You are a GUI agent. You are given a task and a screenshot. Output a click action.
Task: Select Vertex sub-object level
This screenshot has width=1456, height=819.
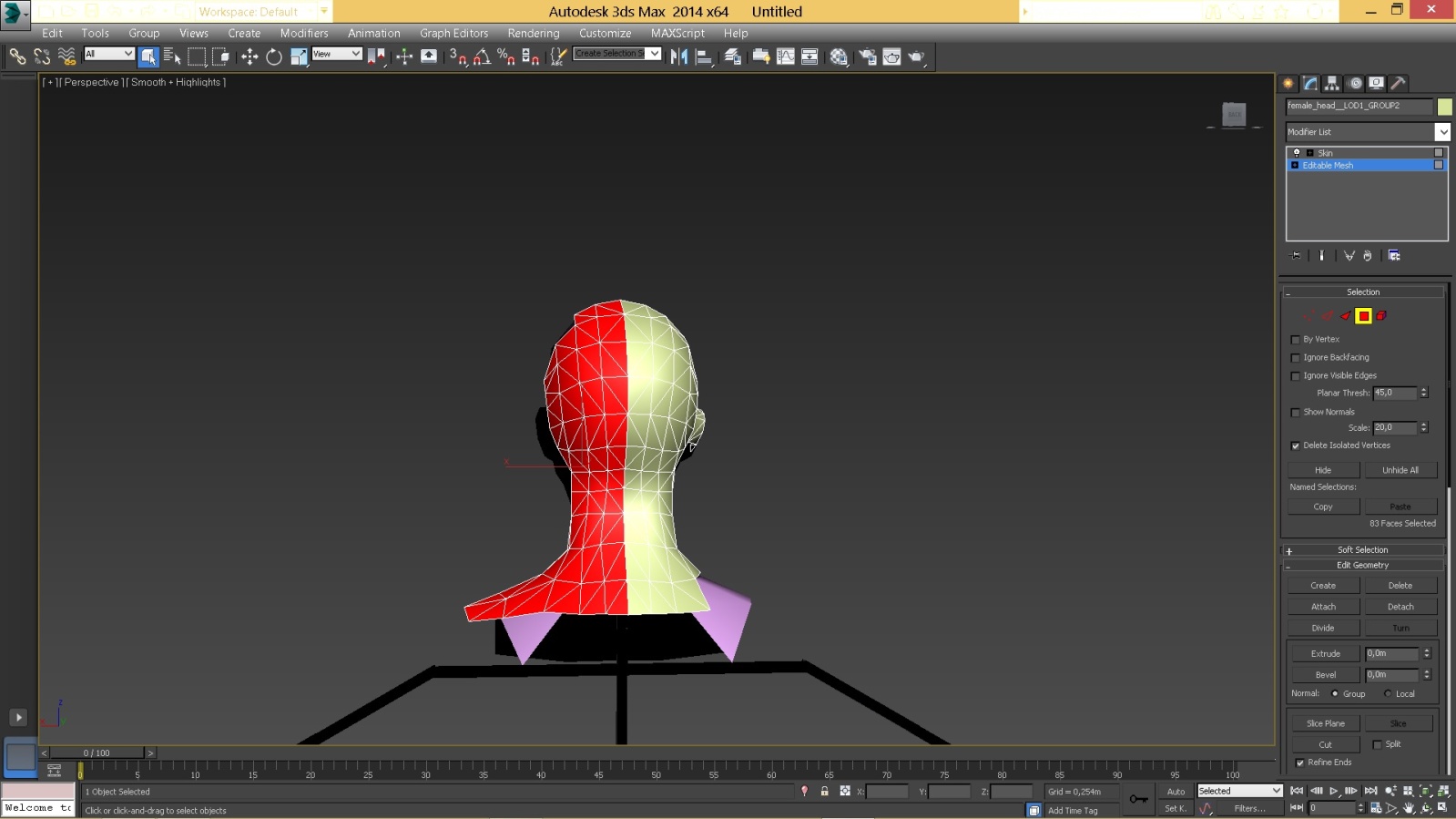click(x=1308, y=316)
